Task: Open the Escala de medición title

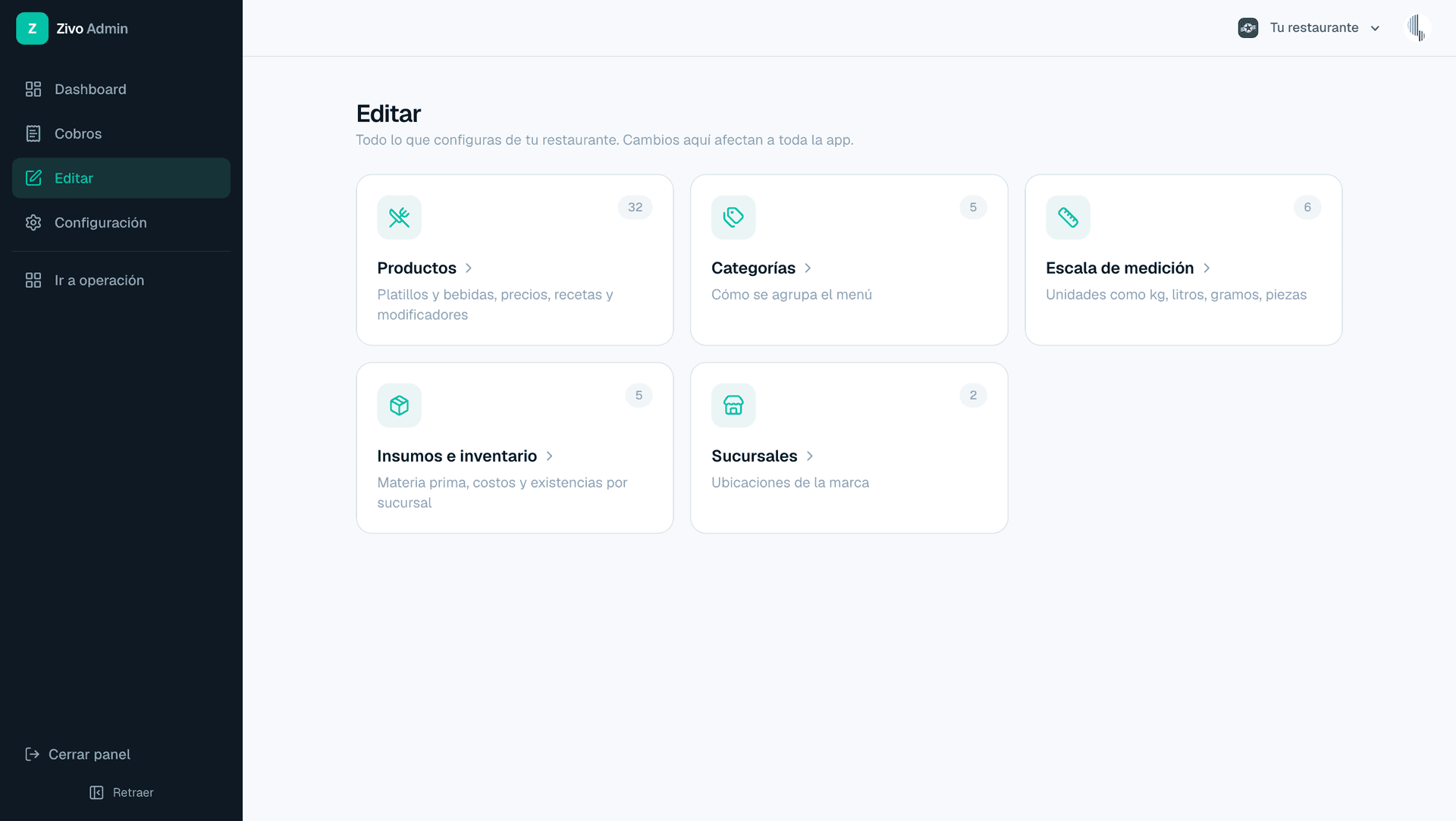Action: point(1119,268)
